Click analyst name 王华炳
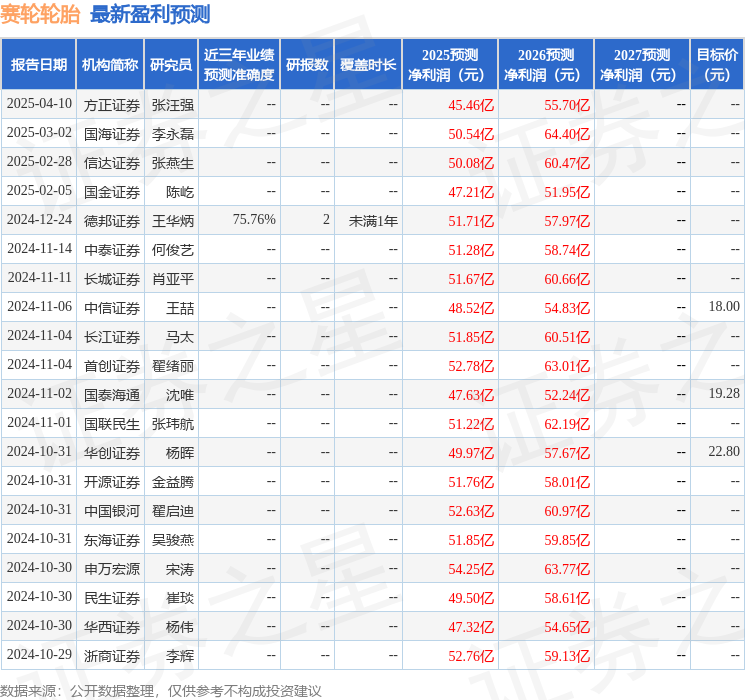This screenshot has height=700, width=745. pyautogui.click(x=173, y=221)
